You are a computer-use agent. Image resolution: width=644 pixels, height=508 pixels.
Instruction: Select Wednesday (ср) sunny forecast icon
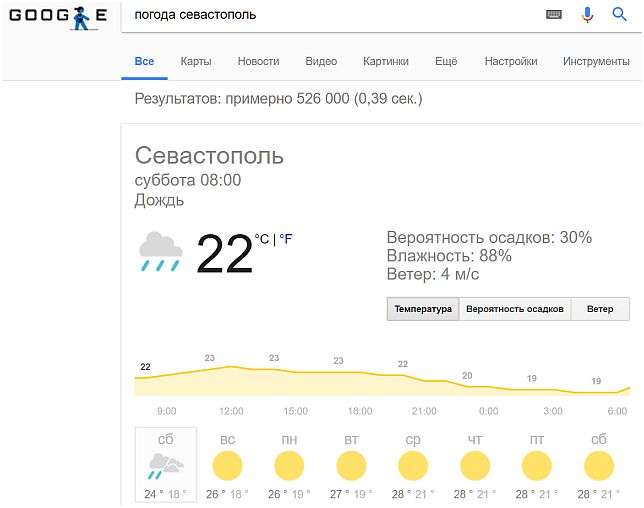(413, 466)
